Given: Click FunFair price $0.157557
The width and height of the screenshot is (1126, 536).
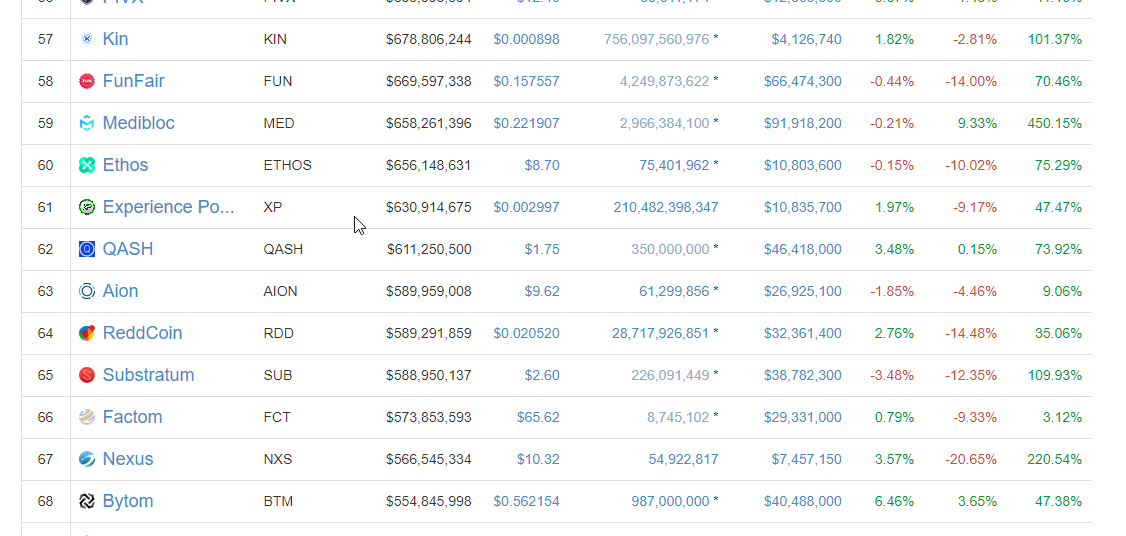Looking at the screenshot, I should (x=526, y=82).
